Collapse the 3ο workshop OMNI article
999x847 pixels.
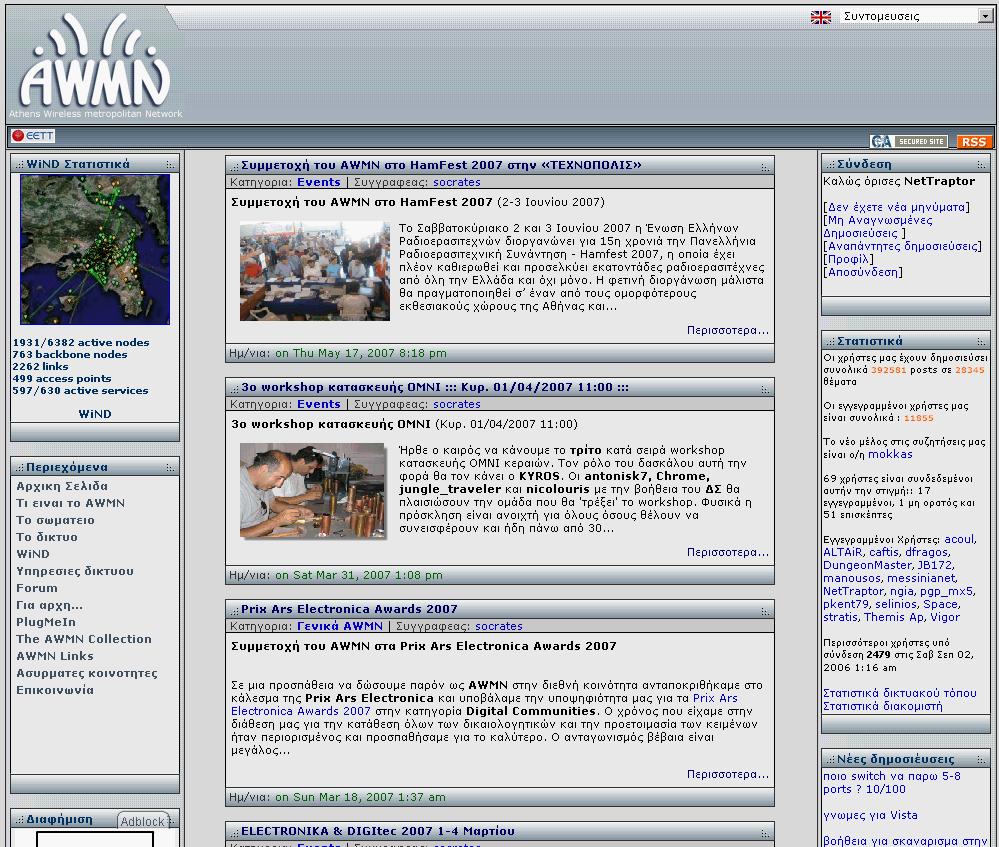click(x=765, y=389)
